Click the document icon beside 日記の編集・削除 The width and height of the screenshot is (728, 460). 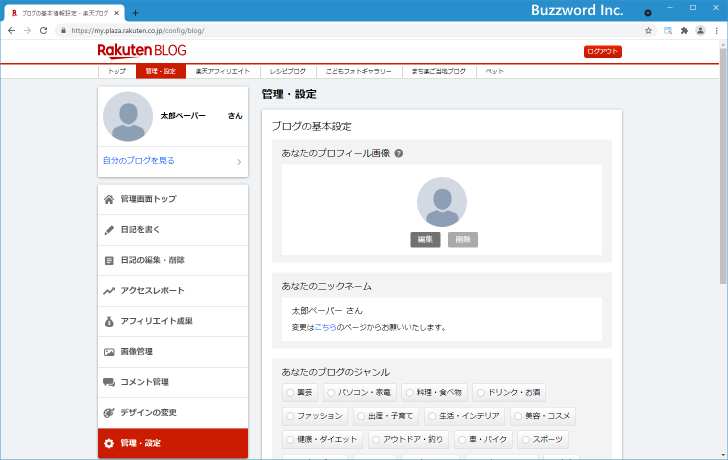(x=109, y=261)
